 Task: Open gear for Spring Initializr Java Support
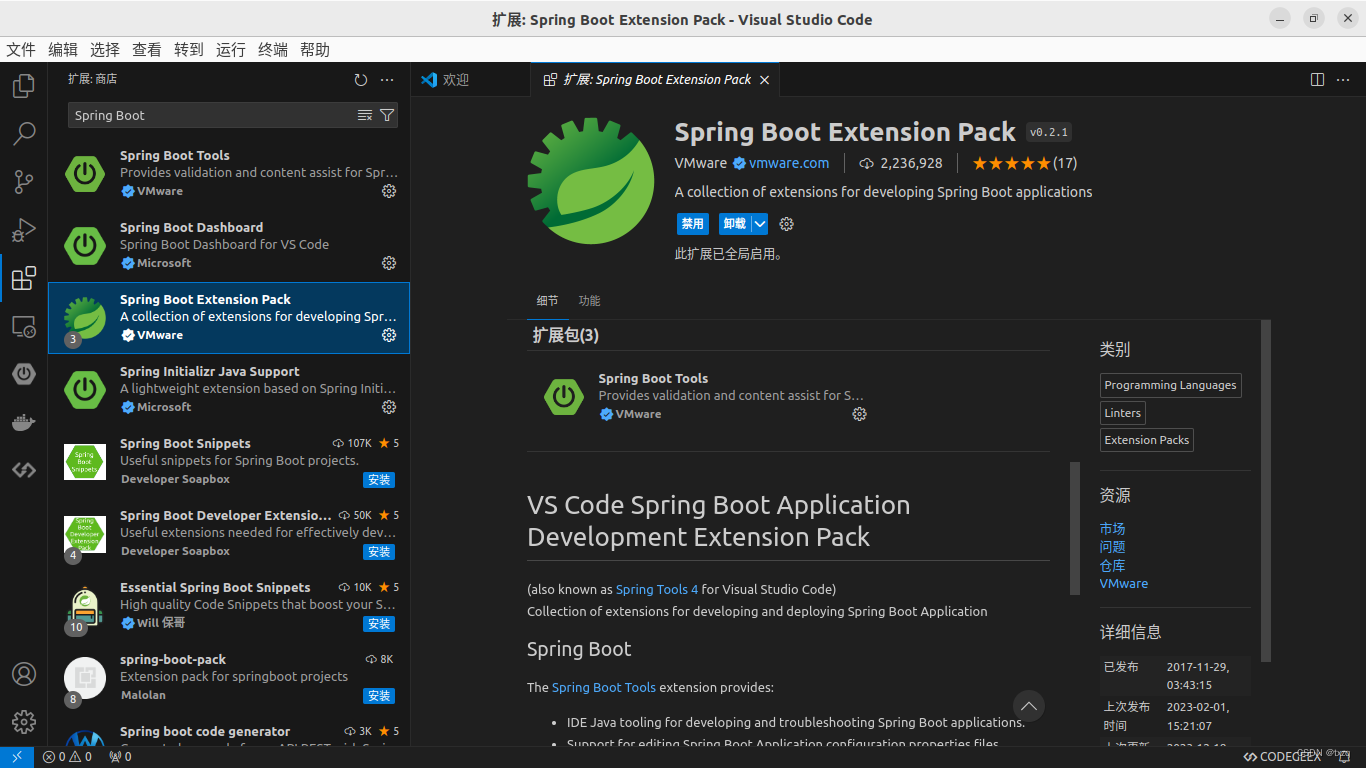389,407
